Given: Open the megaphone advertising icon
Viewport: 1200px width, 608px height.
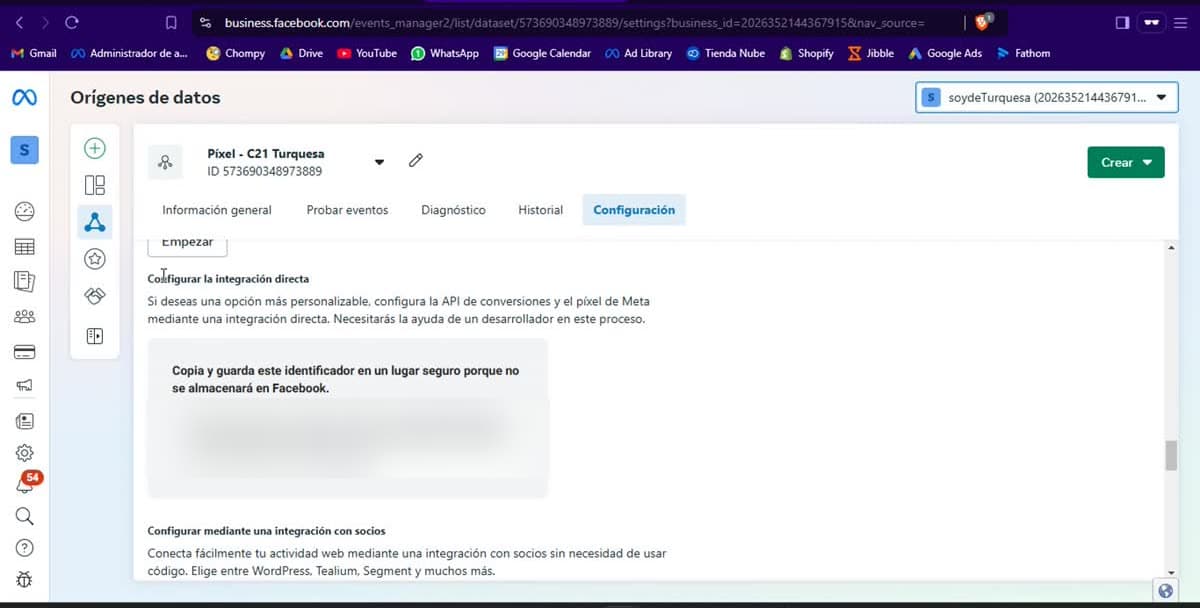Looking at the screenshot, I should click(x=24, y=386).
